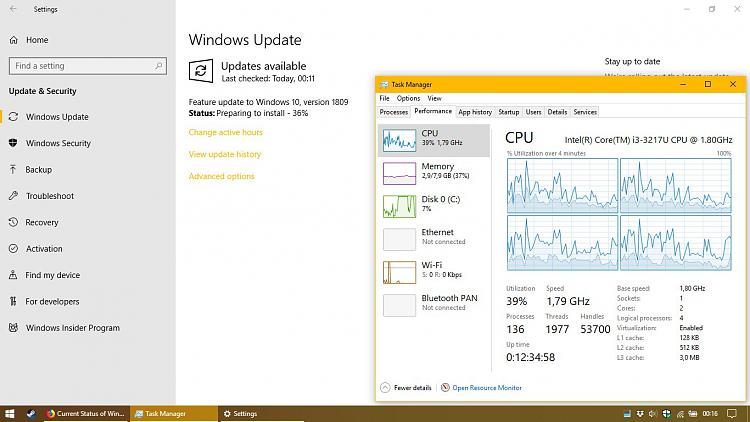Switch to Details tab

click(557, 112)
